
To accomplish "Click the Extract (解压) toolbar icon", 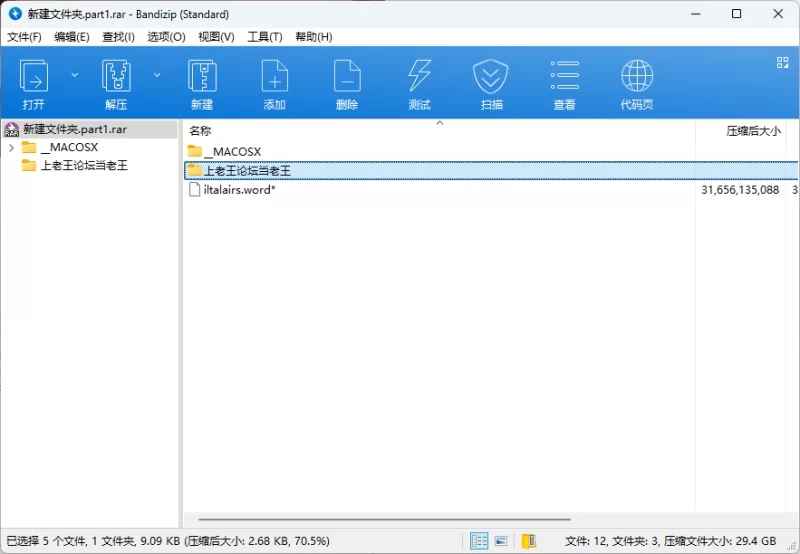I will point(116,77).
